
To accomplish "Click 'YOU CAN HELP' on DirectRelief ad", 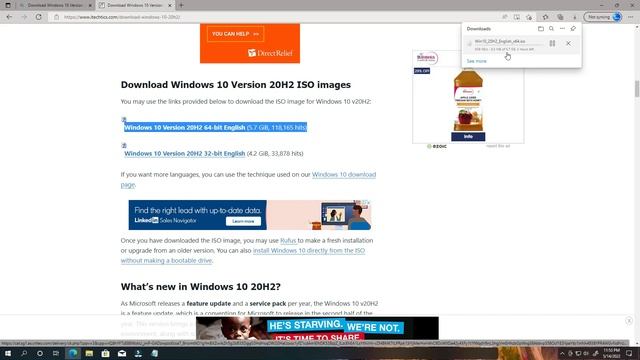I will tap(235, 34).
